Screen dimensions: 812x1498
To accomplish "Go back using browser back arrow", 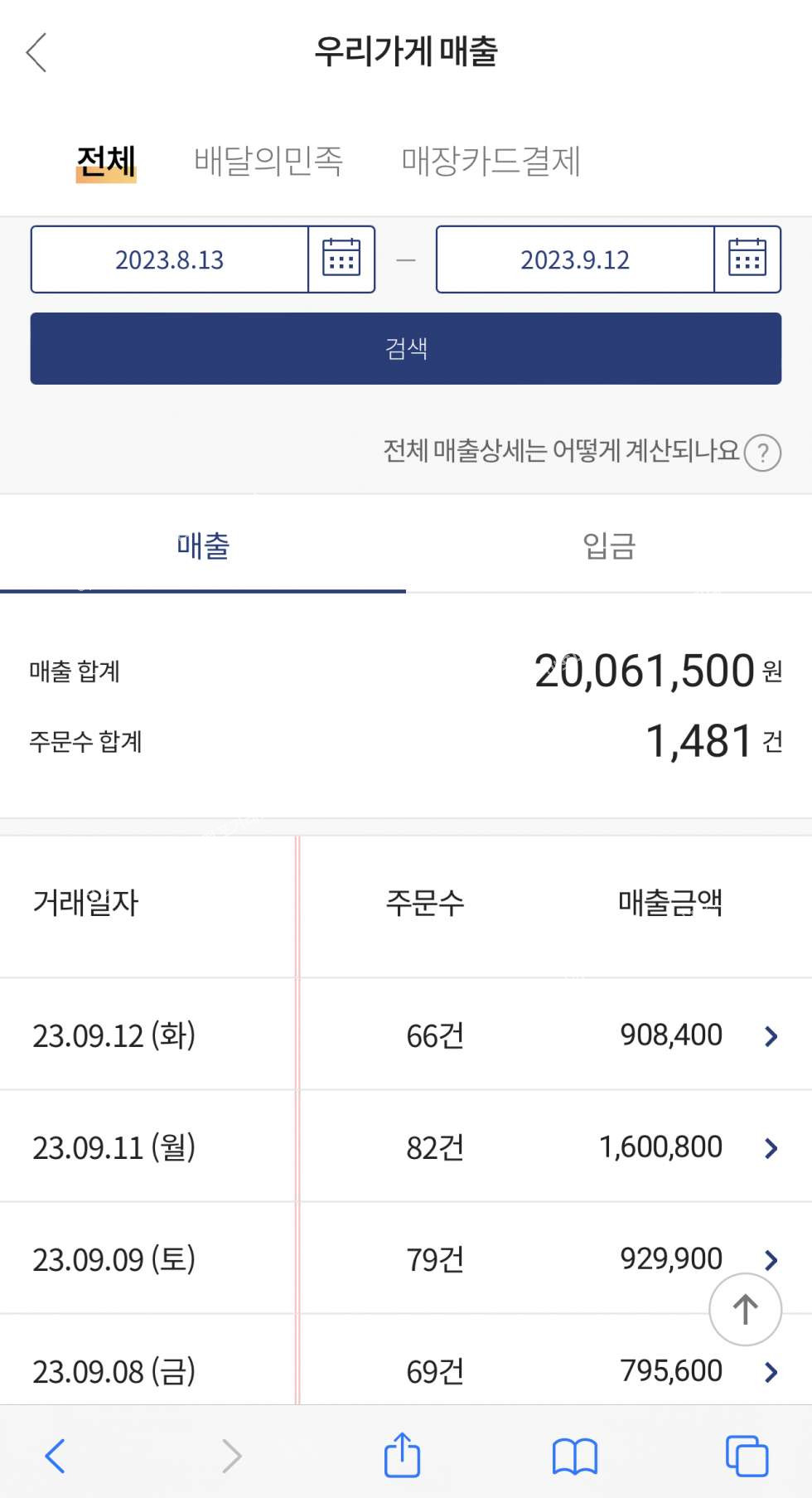I will point(55,1456).
